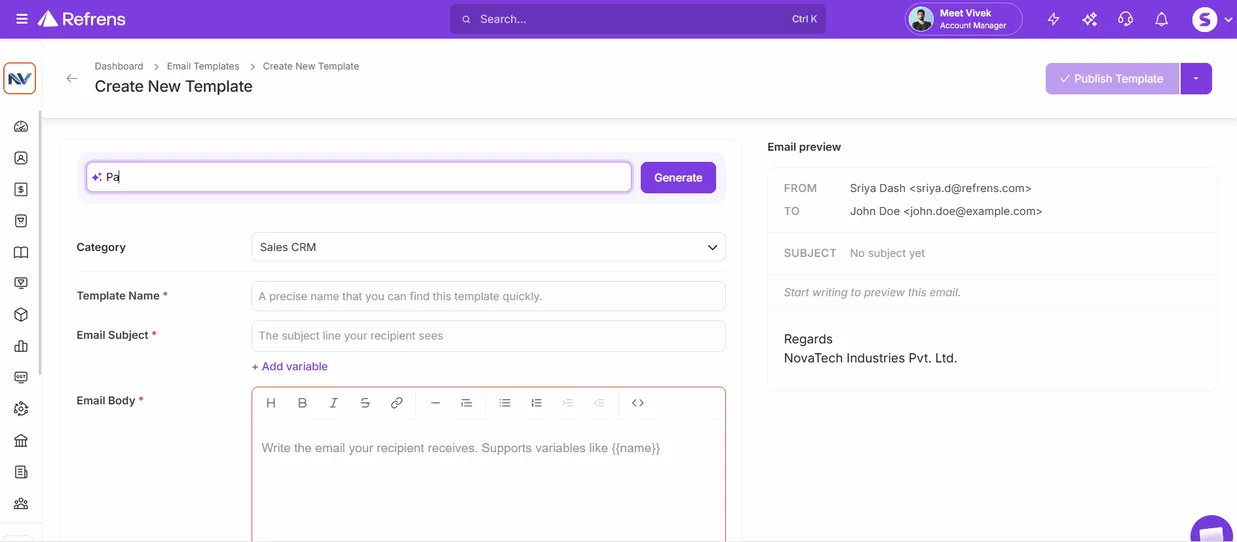Expand the account menu chevron beside the S avatar
Viewport: 1237px width, 542px height.
pos(1228,20)
